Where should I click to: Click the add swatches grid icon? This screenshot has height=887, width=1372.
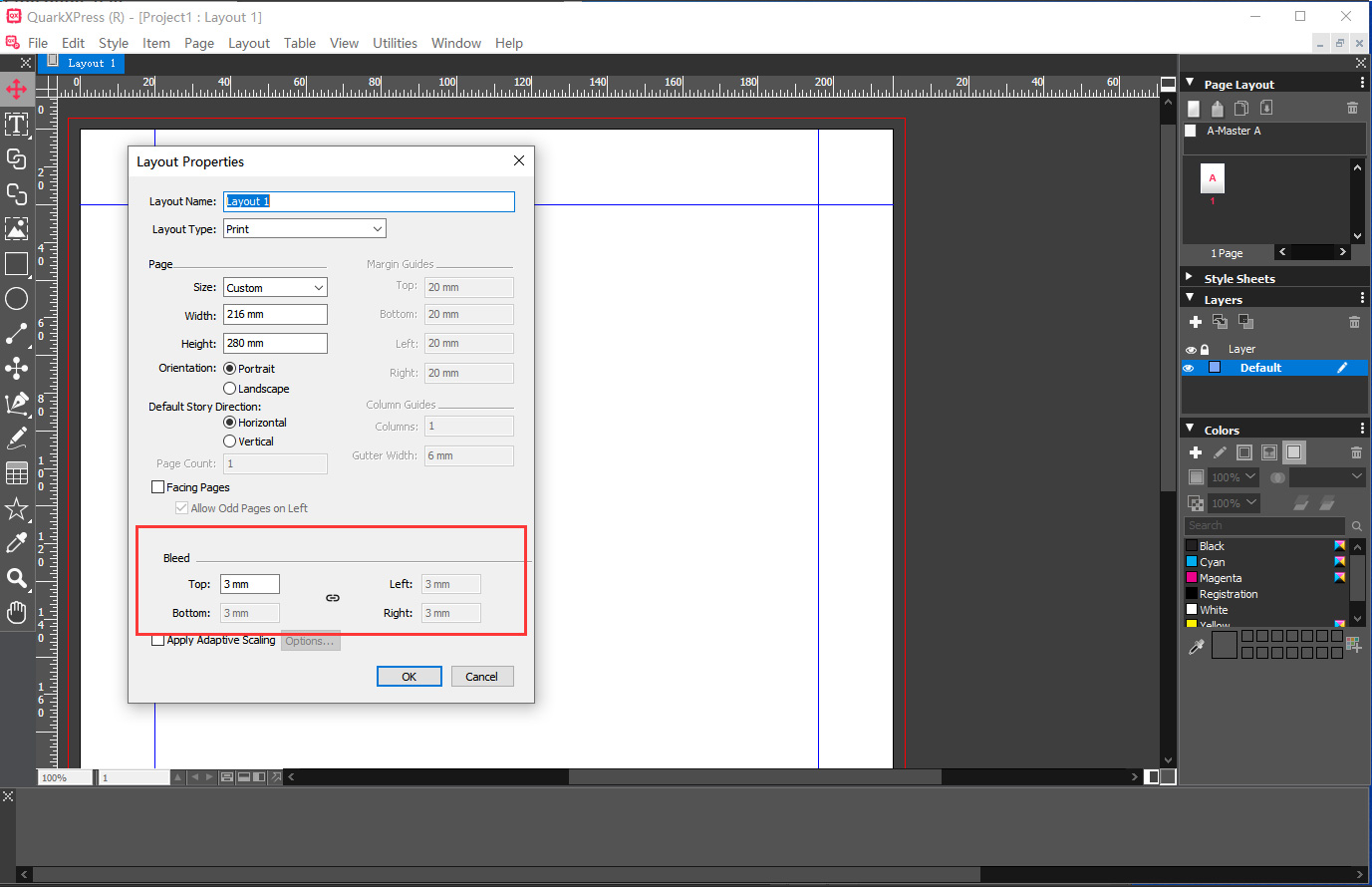1353,645
